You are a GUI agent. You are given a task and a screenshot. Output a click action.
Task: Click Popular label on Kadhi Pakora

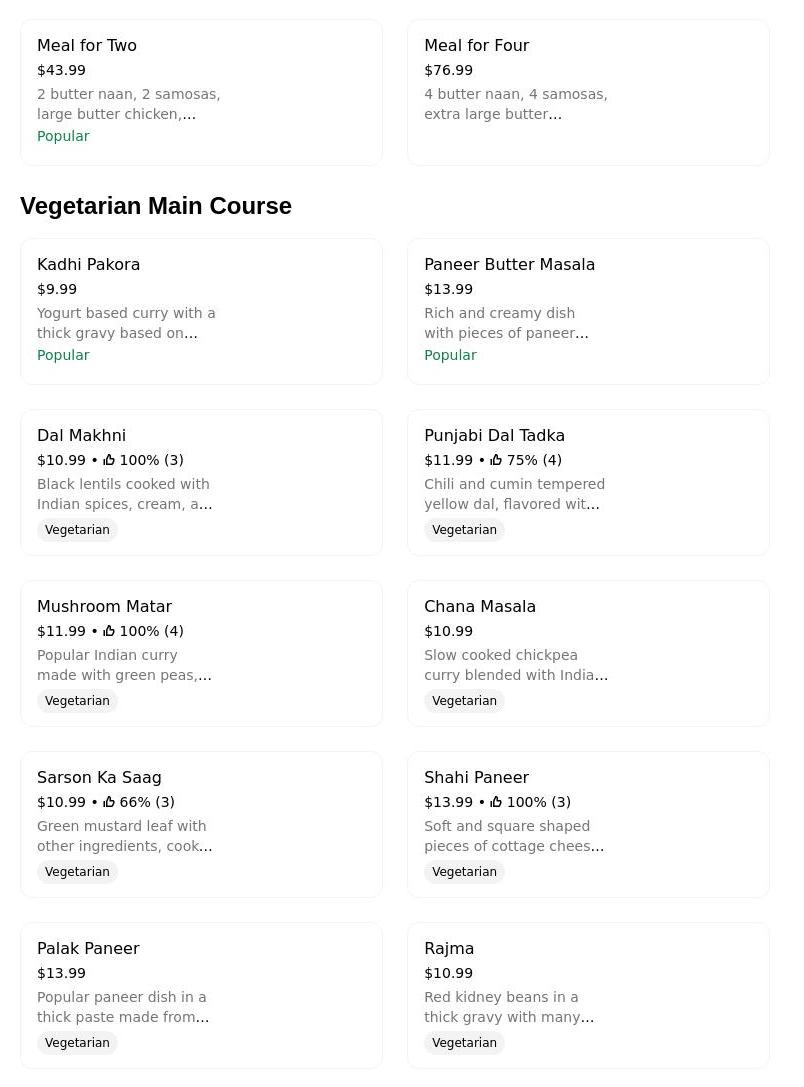tap(63, 355)
